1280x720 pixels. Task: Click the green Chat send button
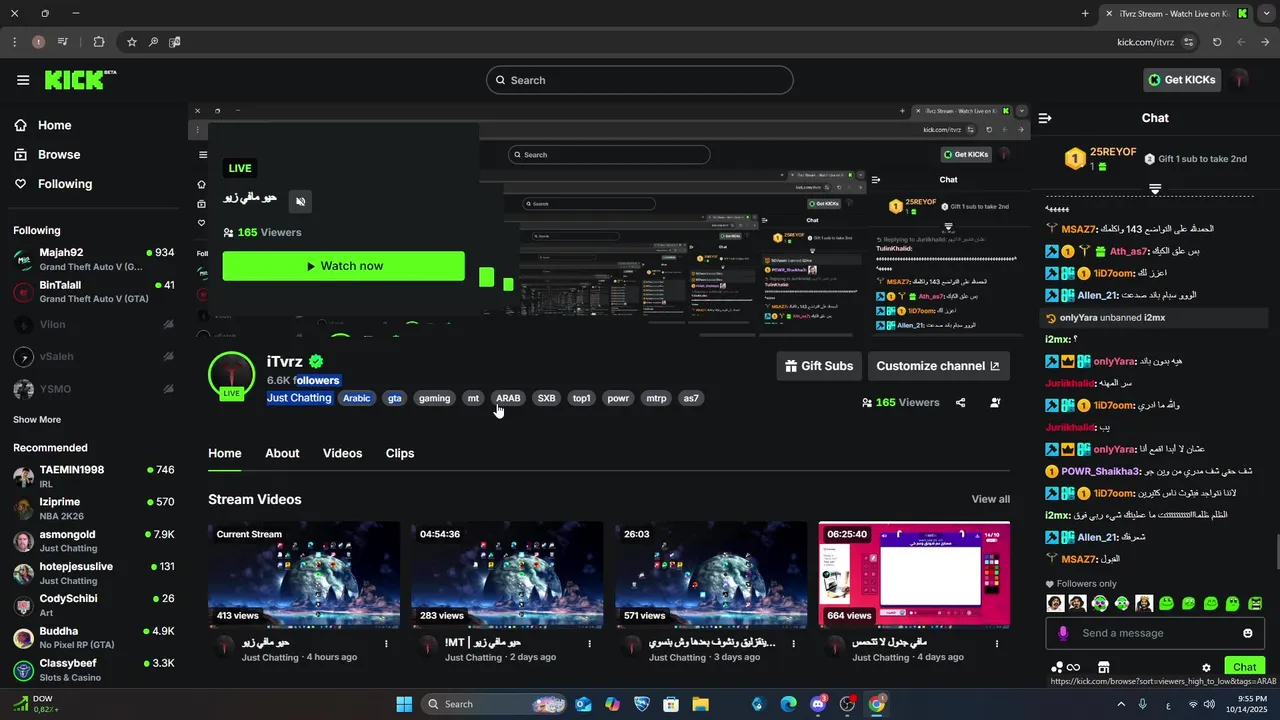(1245, 667)
